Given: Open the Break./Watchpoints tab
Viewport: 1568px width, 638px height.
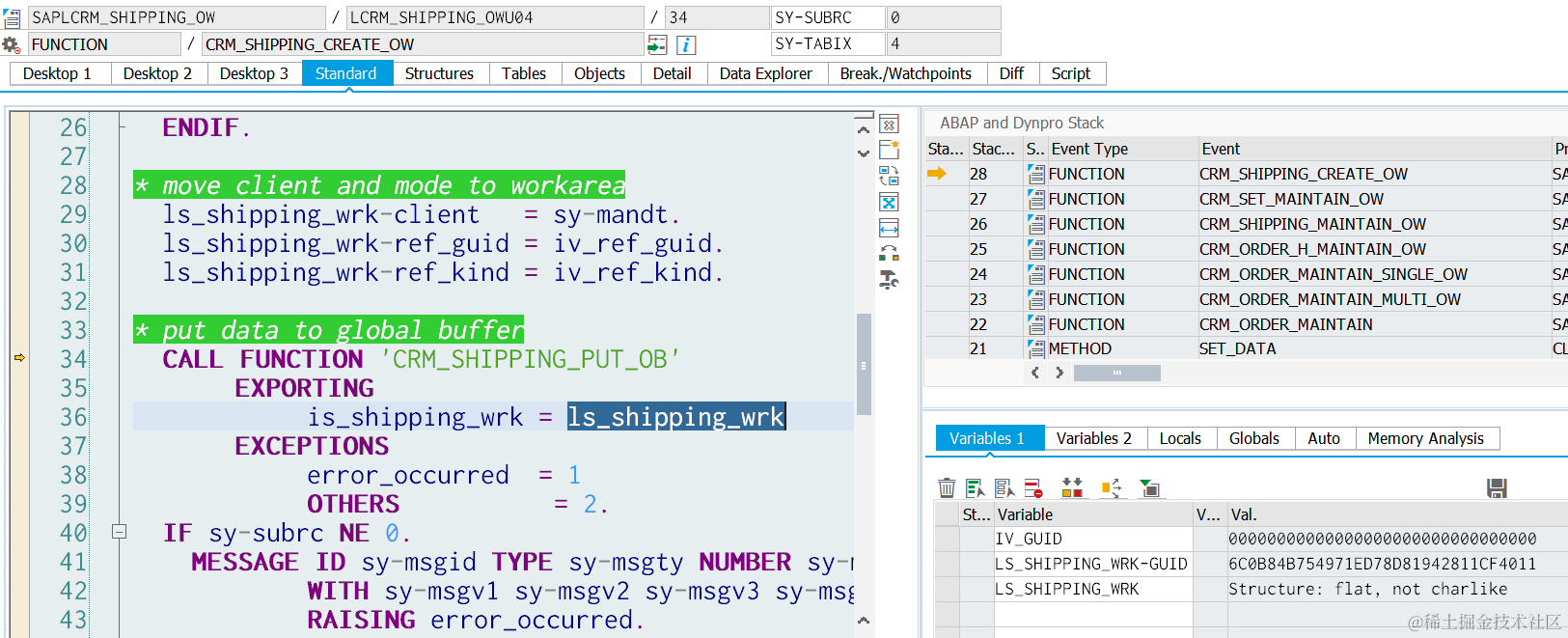Looking at the screenshot, I should coord(906,73).
